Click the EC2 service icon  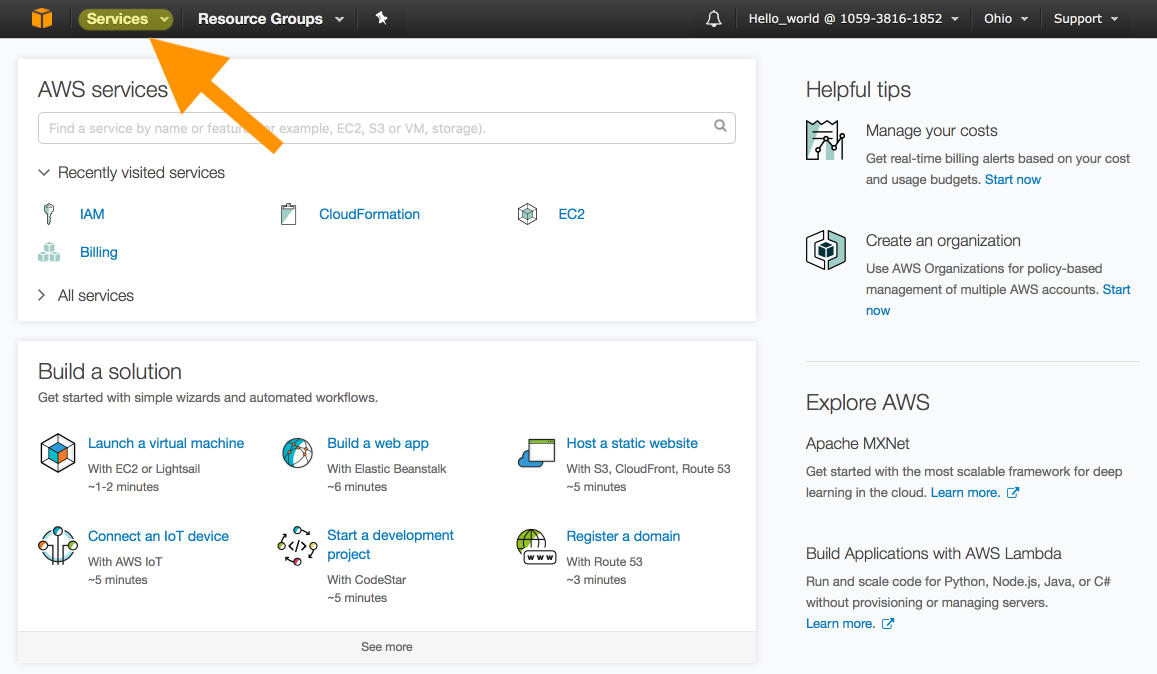click(x=528, y=214)
